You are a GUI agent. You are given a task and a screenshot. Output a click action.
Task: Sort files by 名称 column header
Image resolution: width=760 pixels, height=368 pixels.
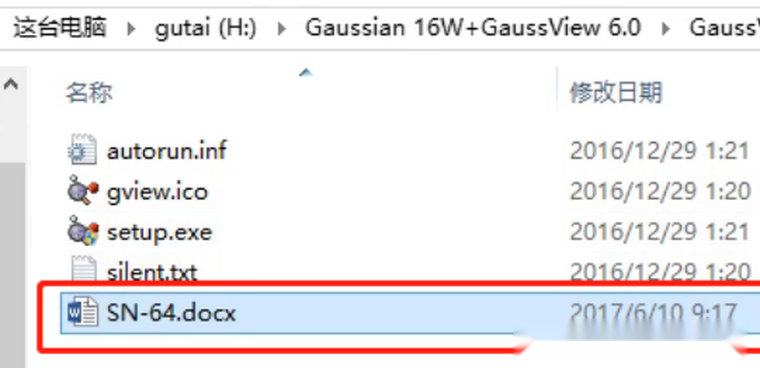[89, 92]
